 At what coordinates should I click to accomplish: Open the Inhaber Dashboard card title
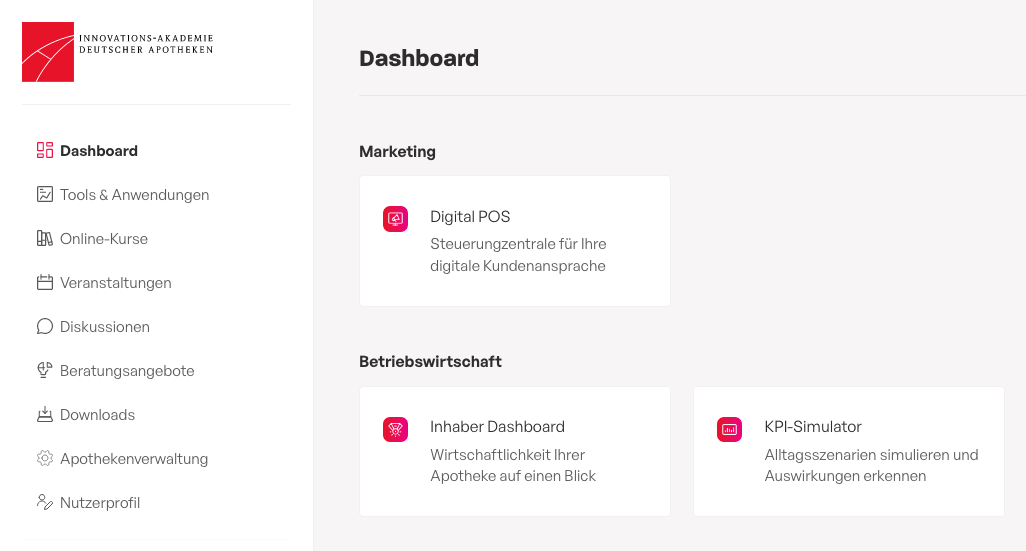(x=497, y=427)
